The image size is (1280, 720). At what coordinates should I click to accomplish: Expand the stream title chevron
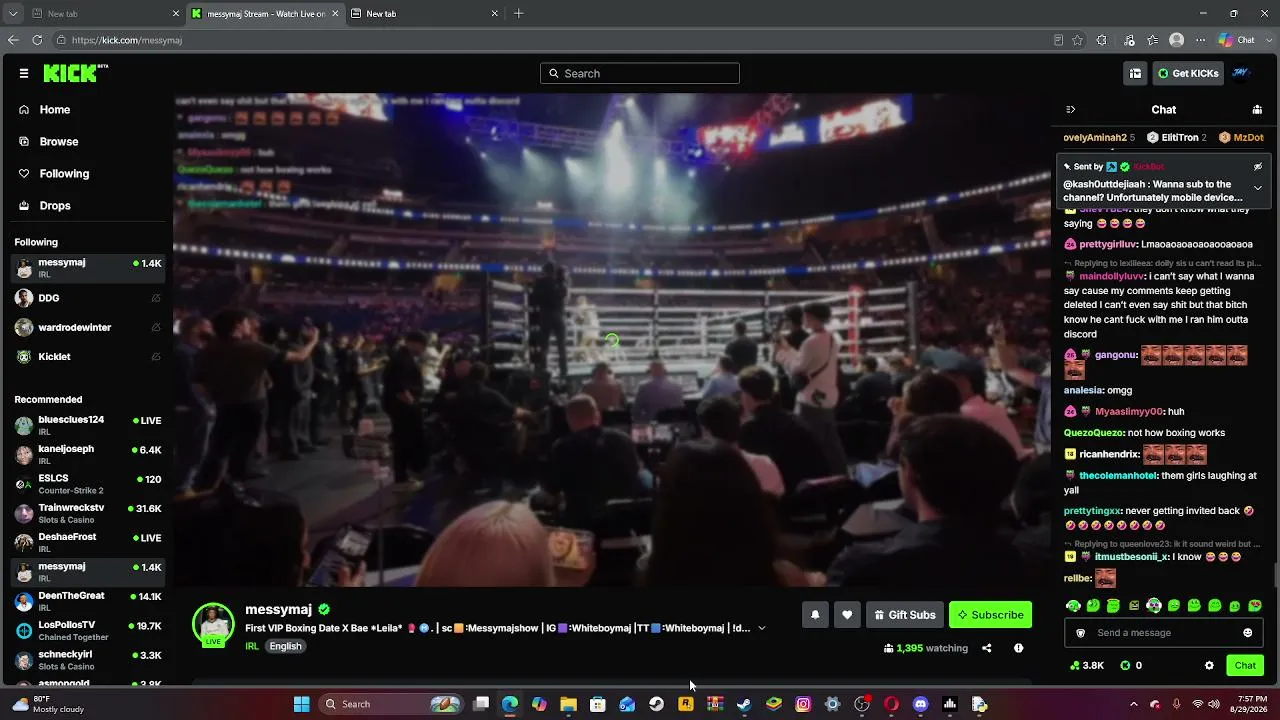point(762,628)
